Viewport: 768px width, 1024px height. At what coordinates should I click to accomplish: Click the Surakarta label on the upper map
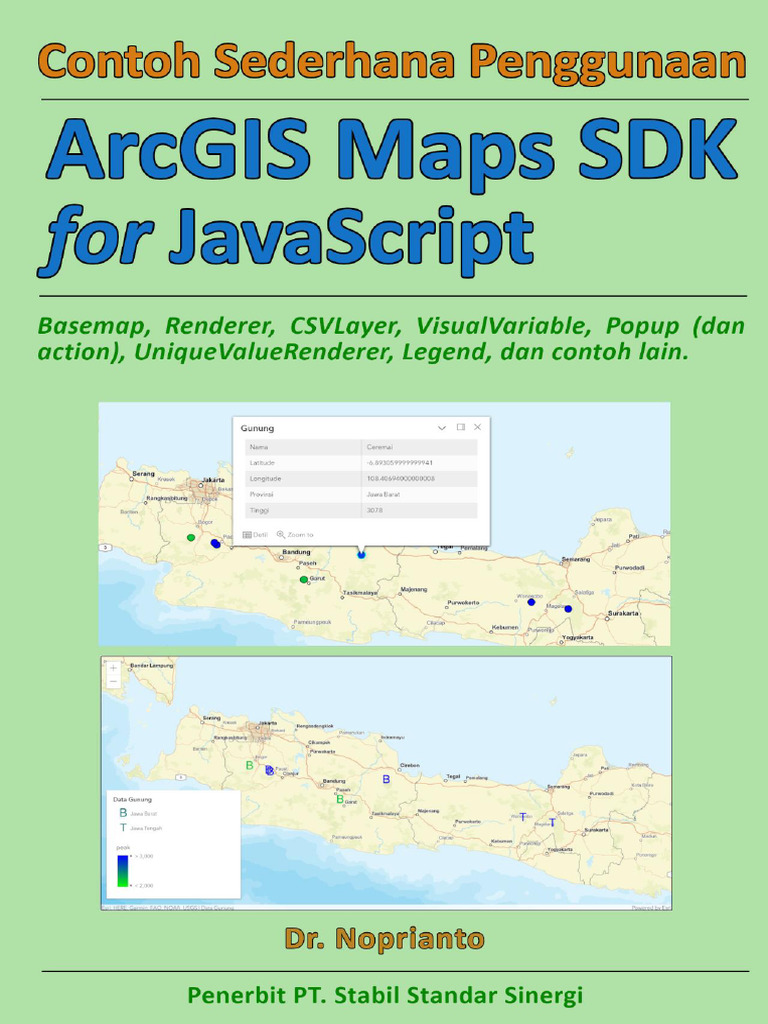pos(623,614)
